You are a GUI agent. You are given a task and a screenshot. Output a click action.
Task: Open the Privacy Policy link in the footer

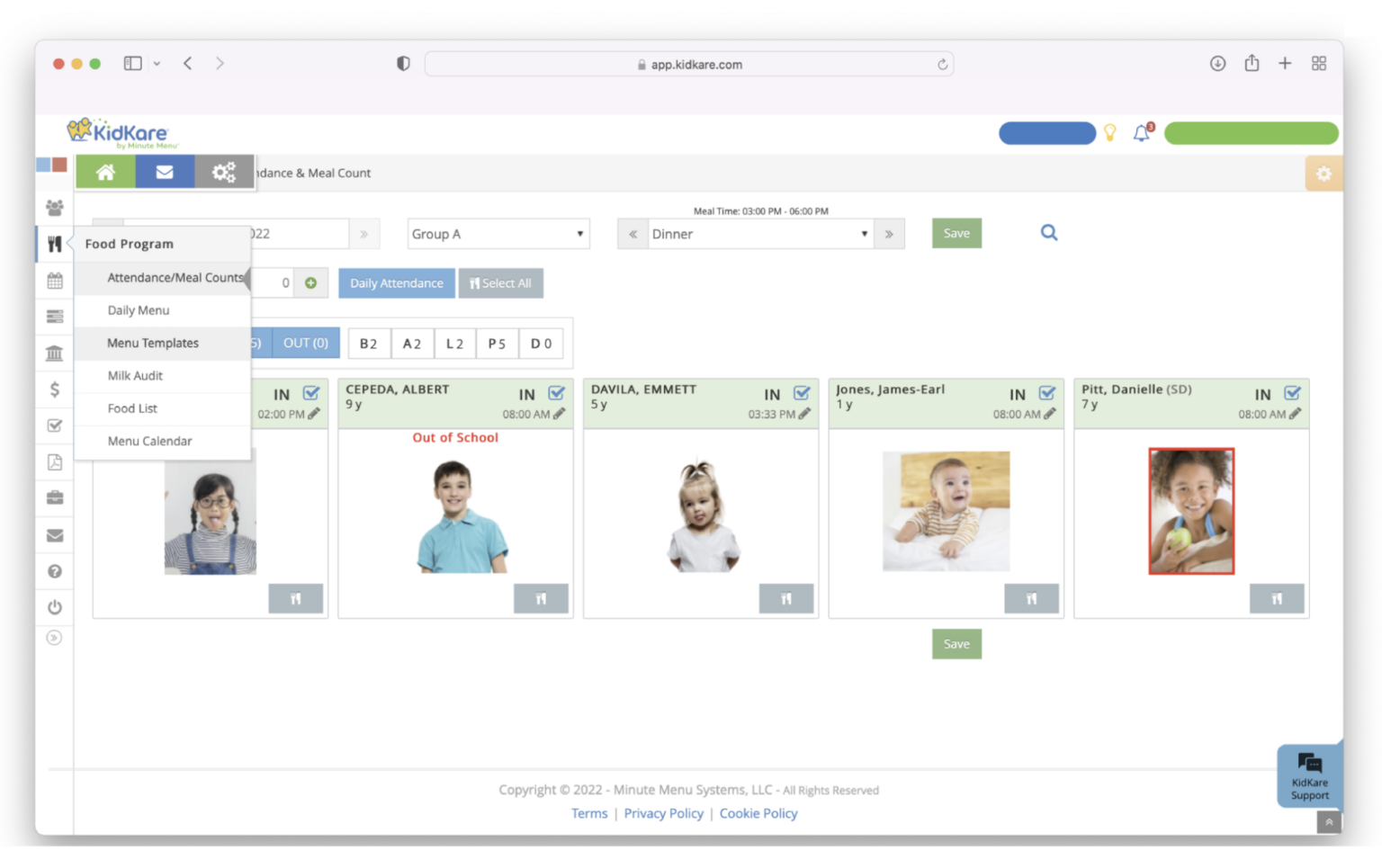pos(664,812)
